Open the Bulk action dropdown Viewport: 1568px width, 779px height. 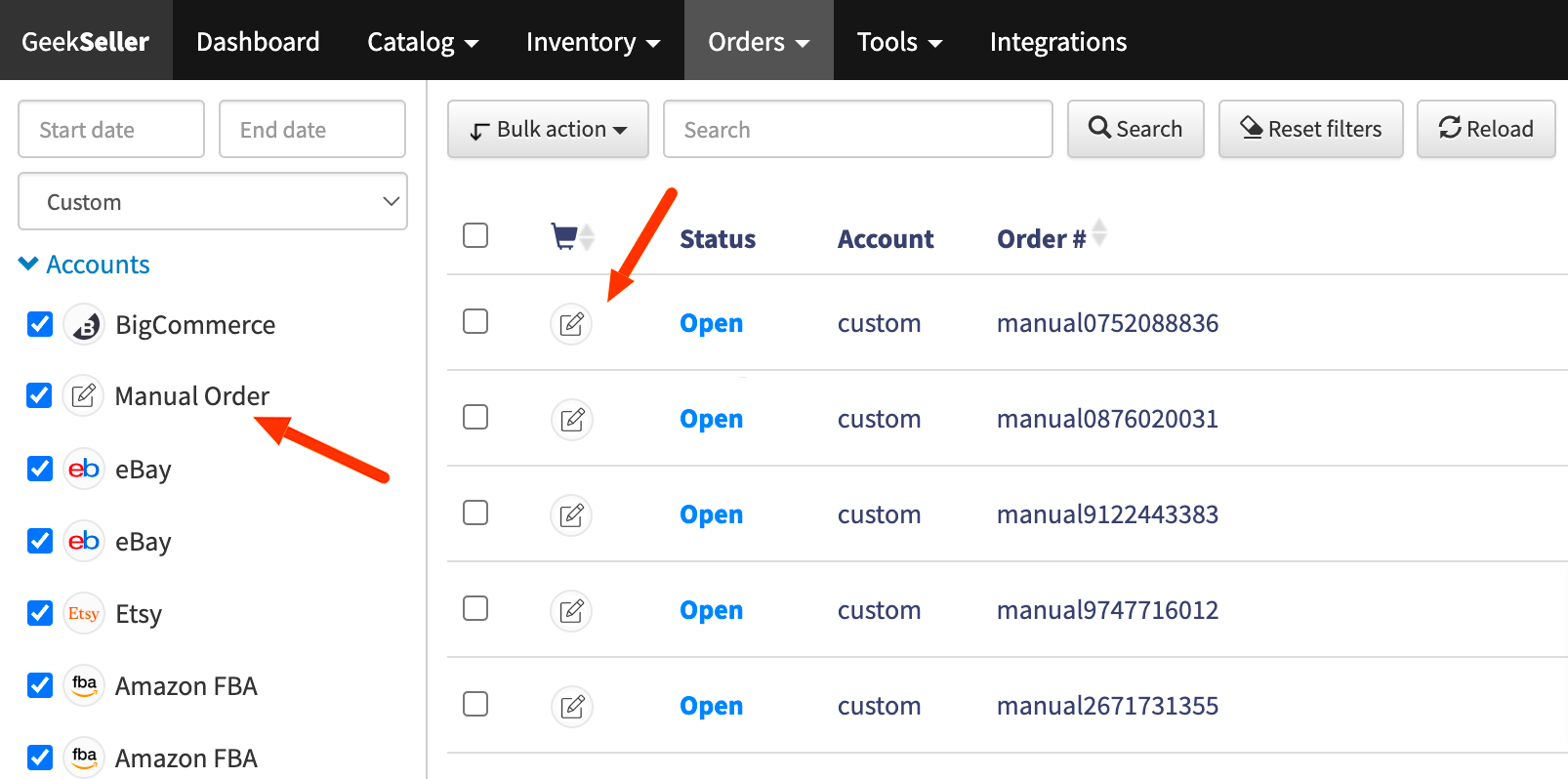[x=548, y=129]
